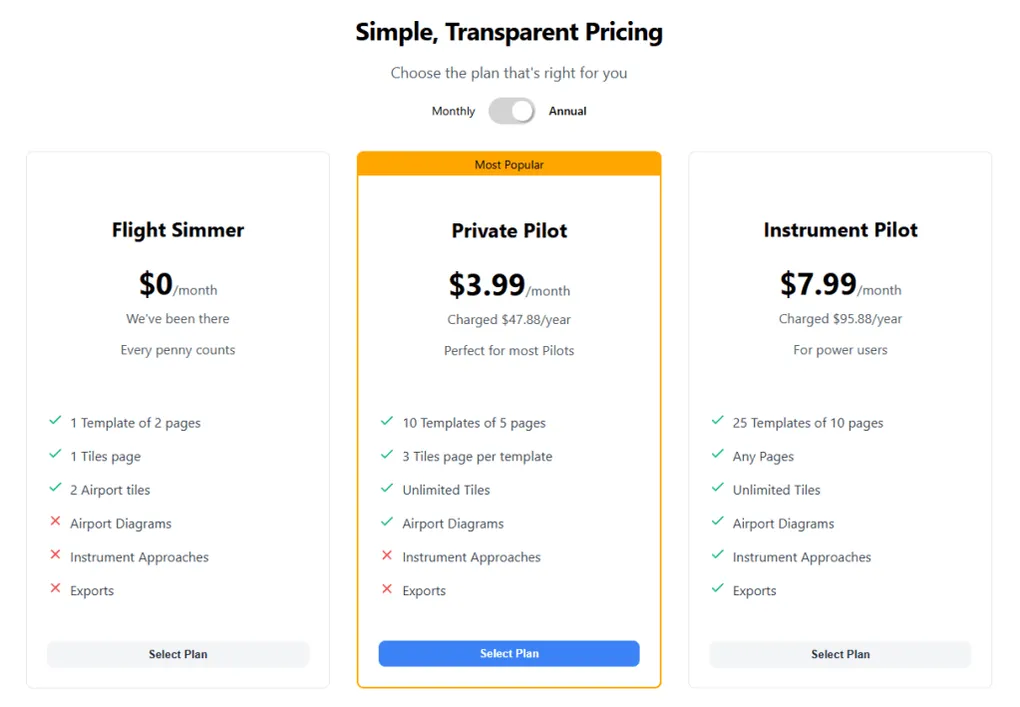
Task: Select Plan for Instrument Pilot
Action: (840, 654)
